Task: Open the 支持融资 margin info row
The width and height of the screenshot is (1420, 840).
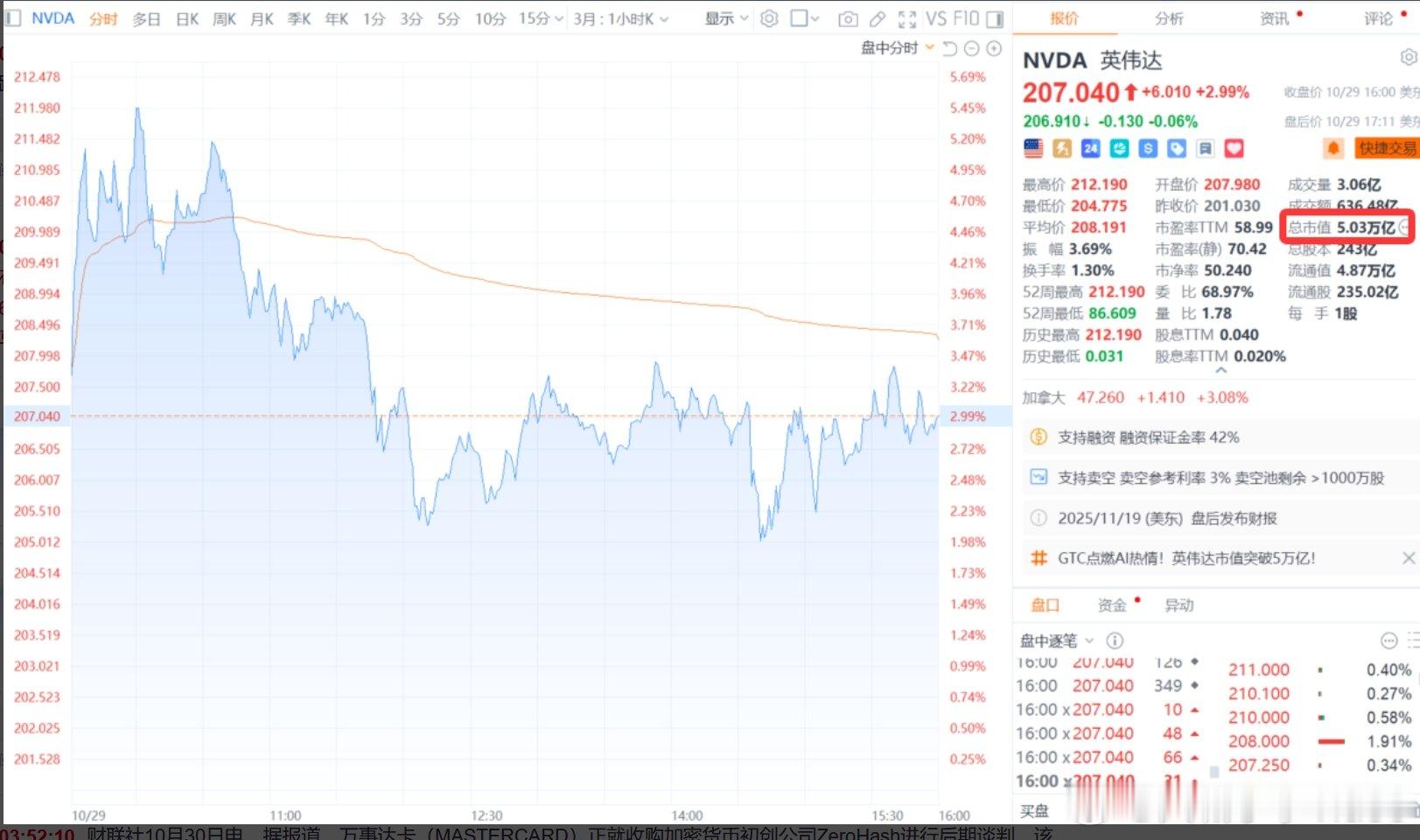Action: point(1220,437)
